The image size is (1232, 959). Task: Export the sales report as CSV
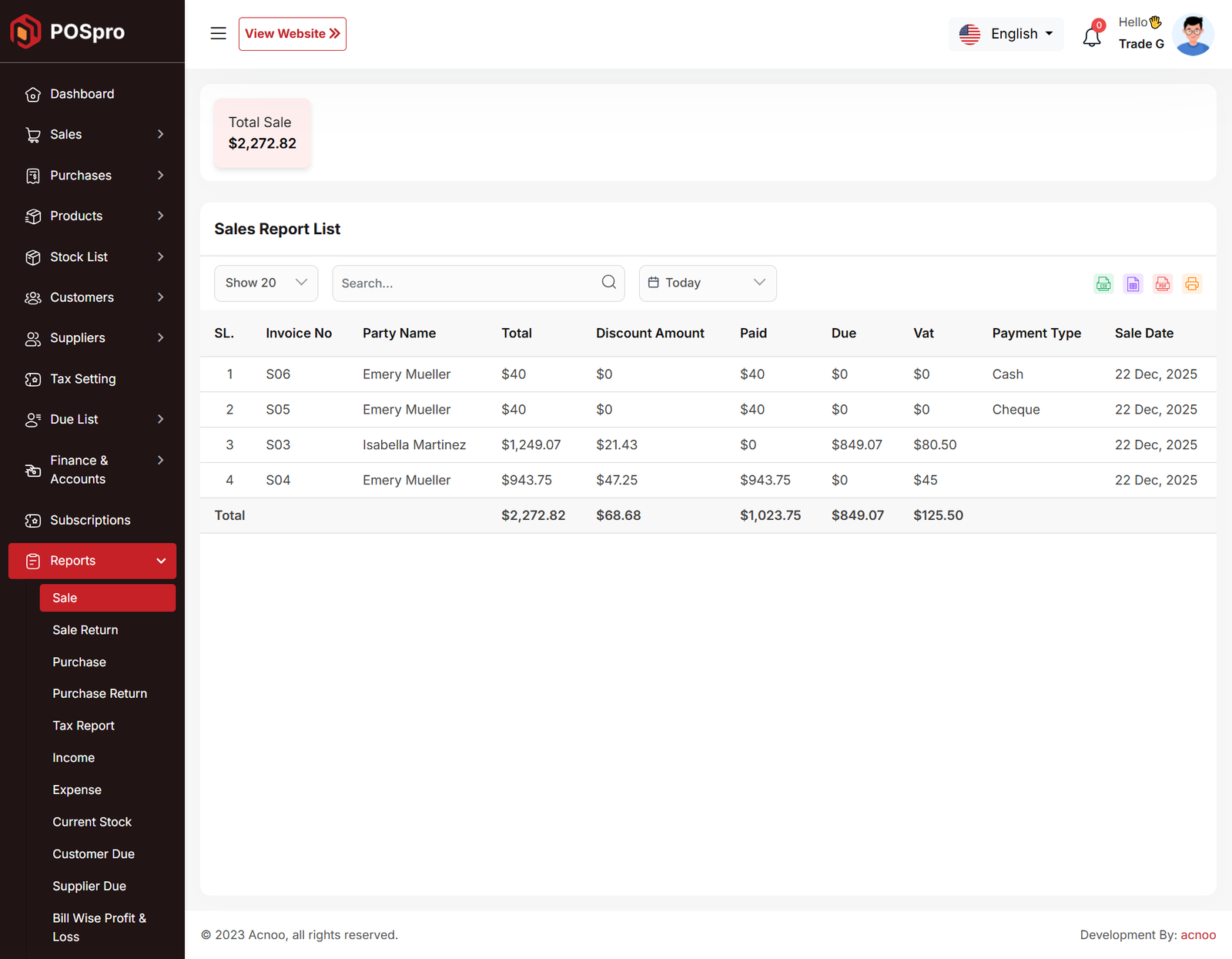click(x=1103, y=283)
